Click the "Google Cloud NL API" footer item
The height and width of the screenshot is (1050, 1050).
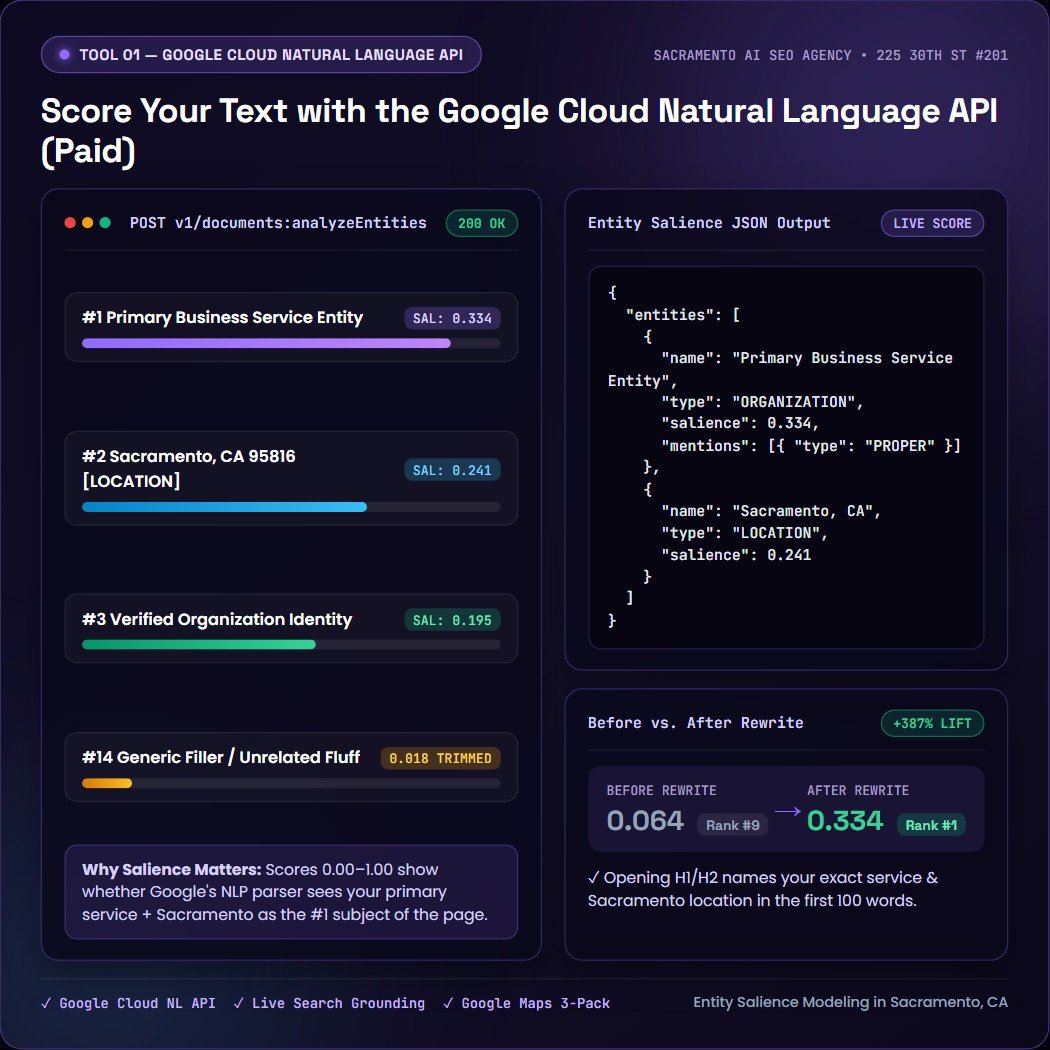pos(129,1003)
